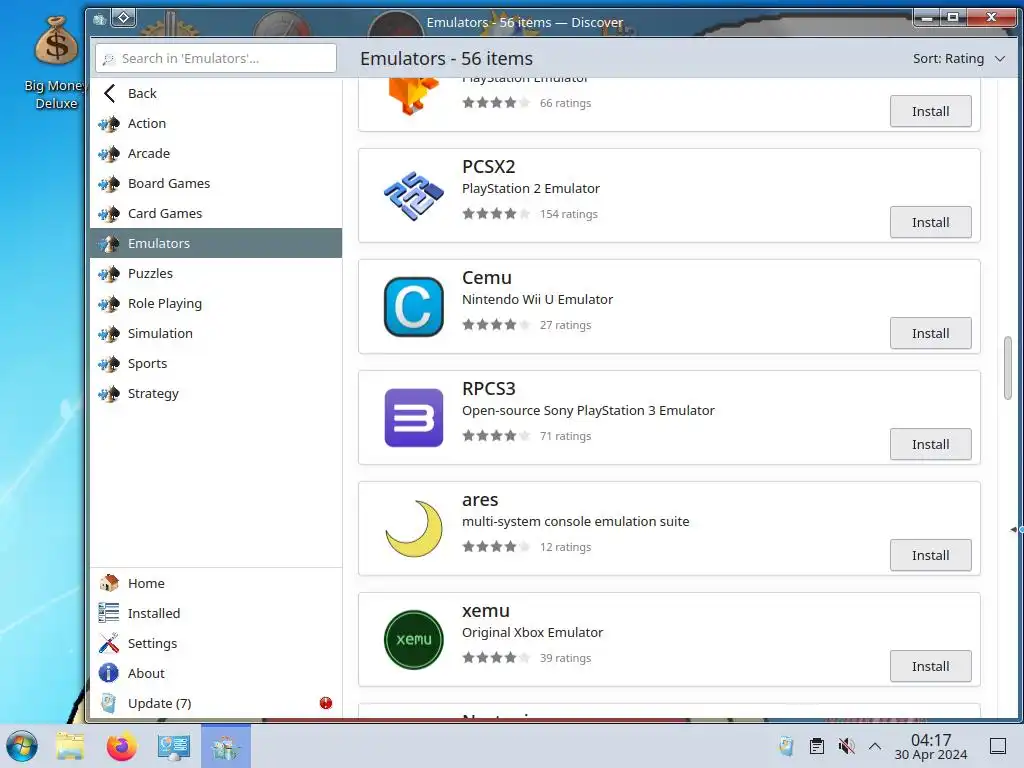Install Cemu
Screen dimensions: 1024x768
[x=931, y=334]
